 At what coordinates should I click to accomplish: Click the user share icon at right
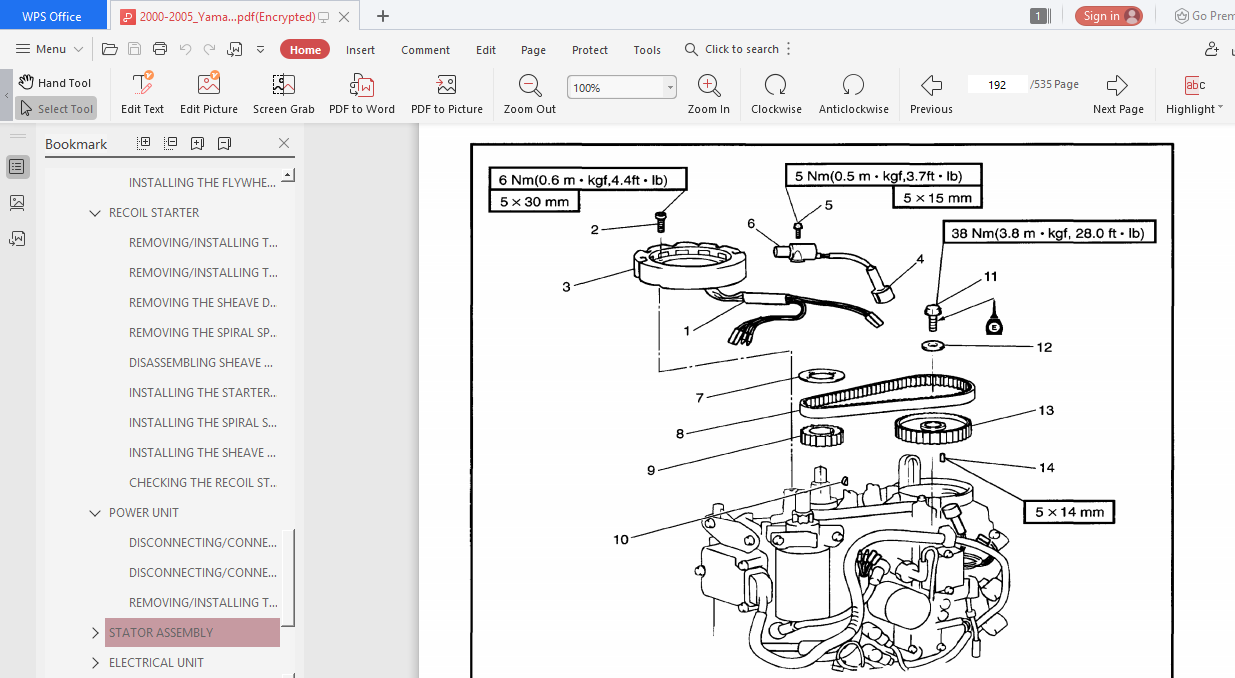point(1213,49)
